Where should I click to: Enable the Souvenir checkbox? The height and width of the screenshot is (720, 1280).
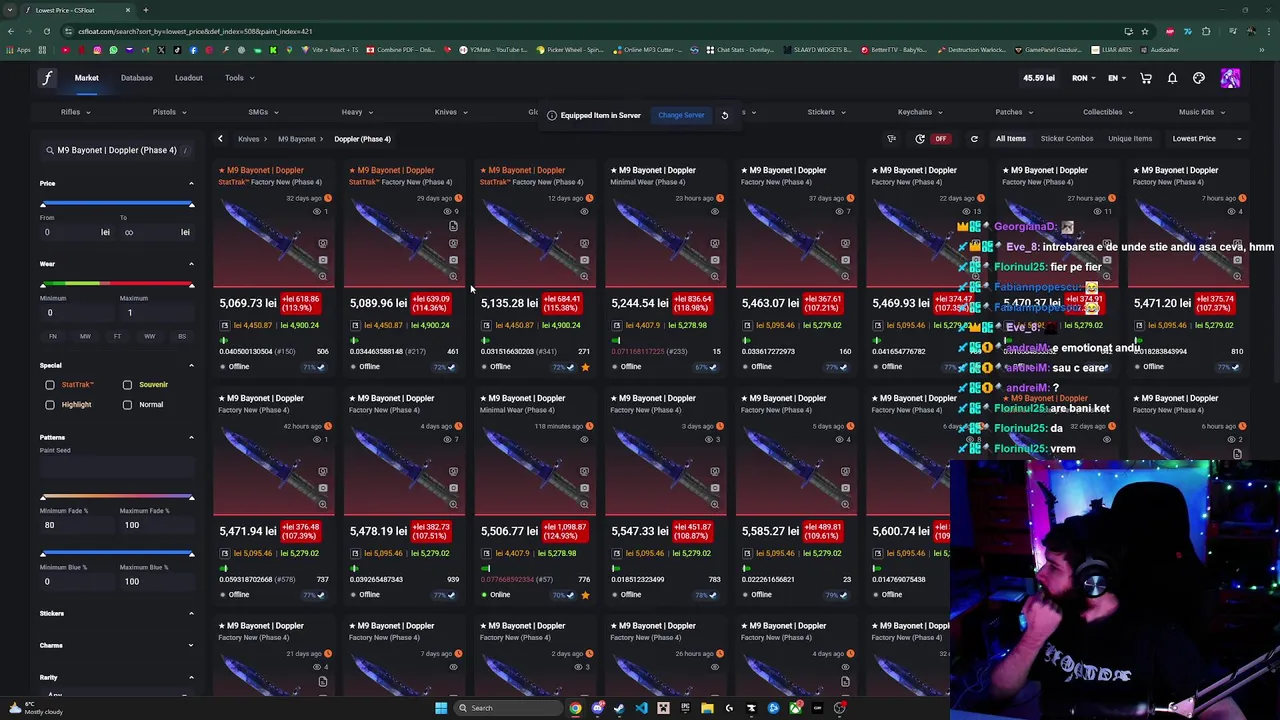(127, 385)
